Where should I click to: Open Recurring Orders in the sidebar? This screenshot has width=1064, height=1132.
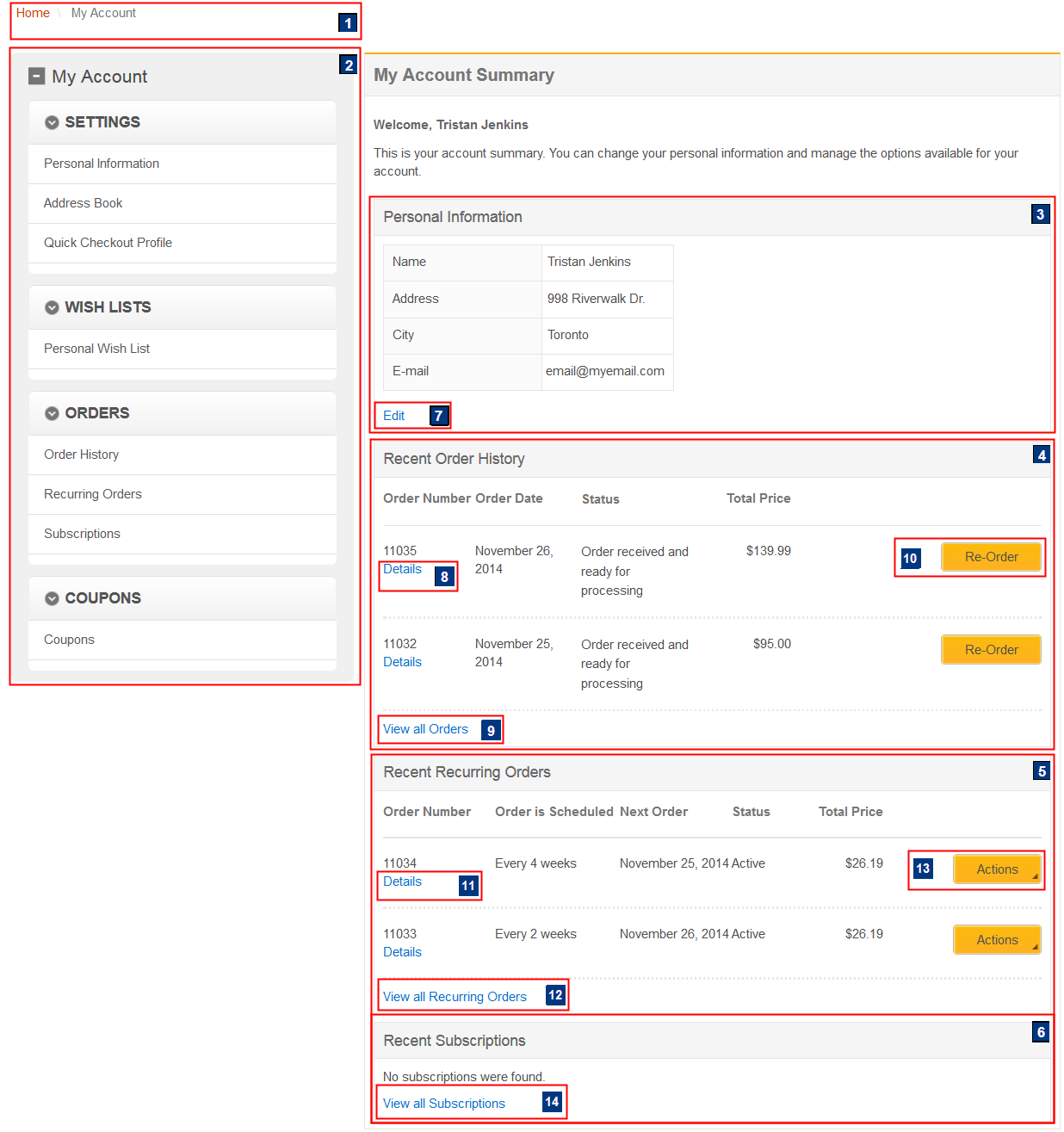pos(92,493)
